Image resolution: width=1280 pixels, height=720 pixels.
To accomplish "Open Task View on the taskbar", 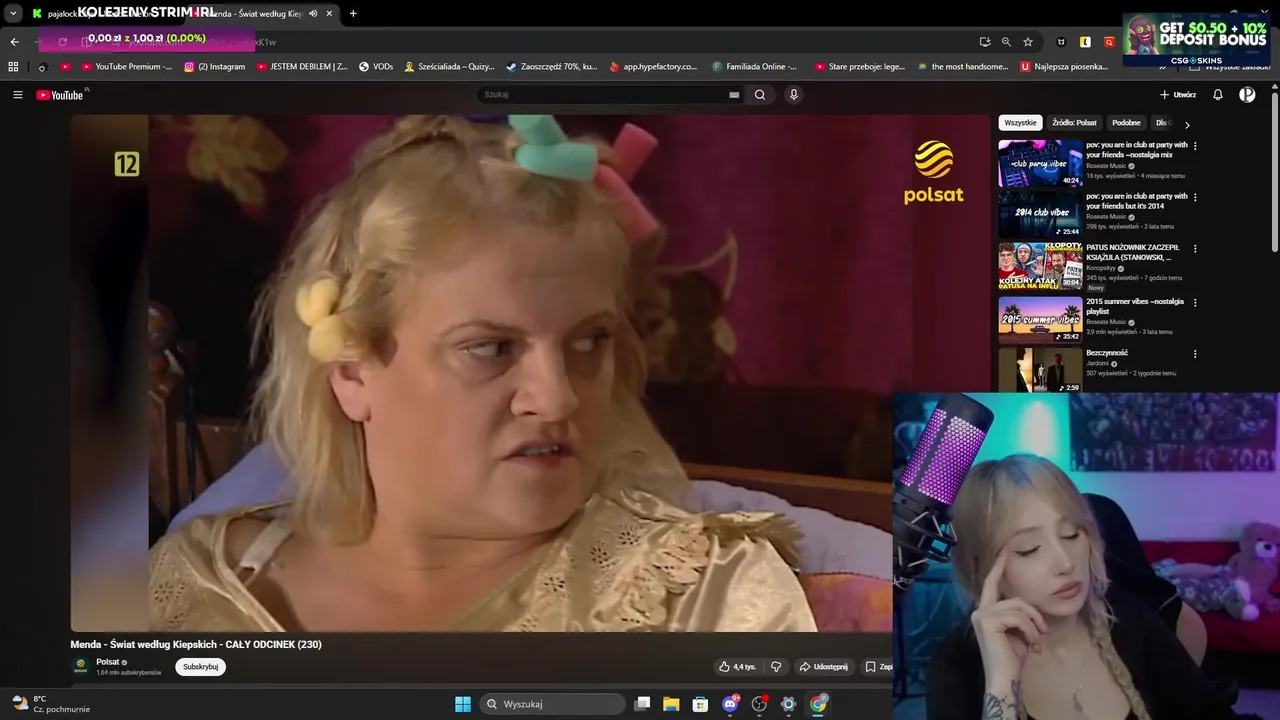I will (642, 704).
